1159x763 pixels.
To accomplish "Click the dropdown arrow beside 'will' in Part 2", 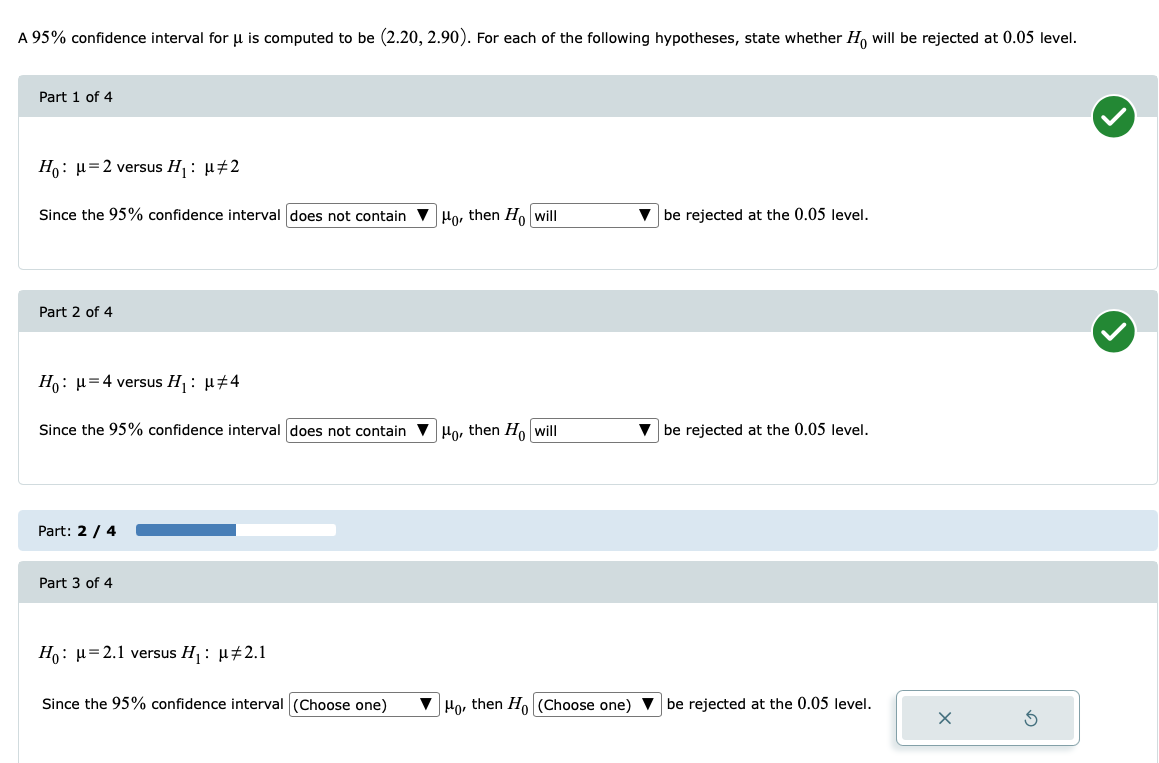I will 645,430.
